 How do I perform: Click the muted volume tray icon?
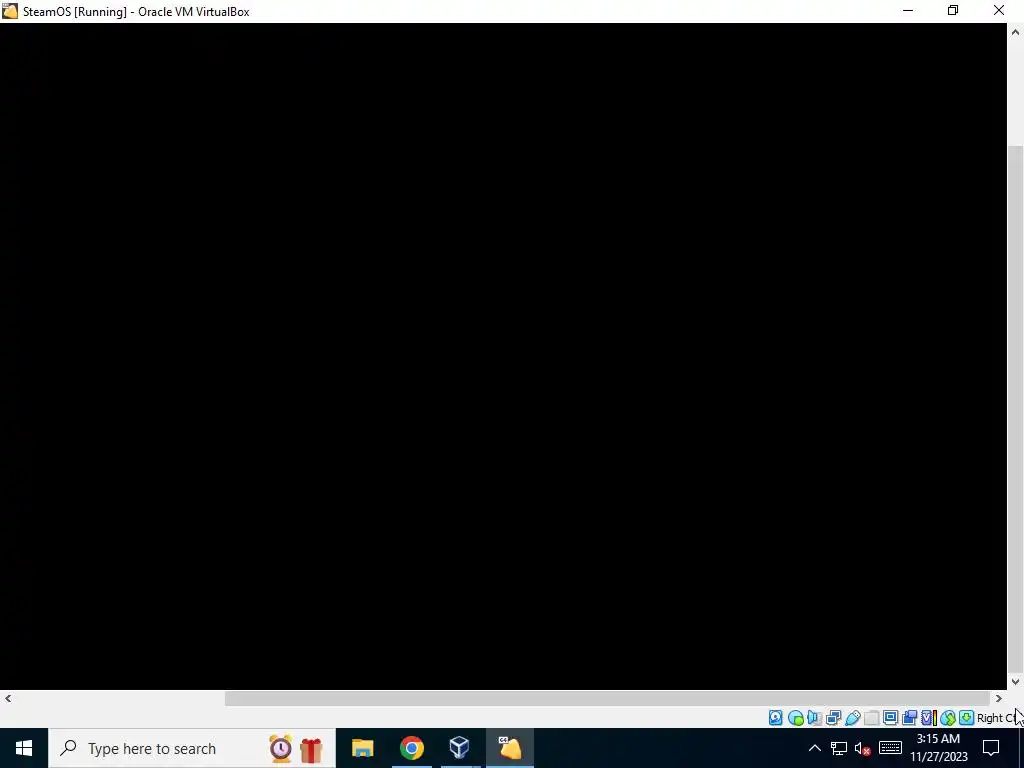(863, 748)
